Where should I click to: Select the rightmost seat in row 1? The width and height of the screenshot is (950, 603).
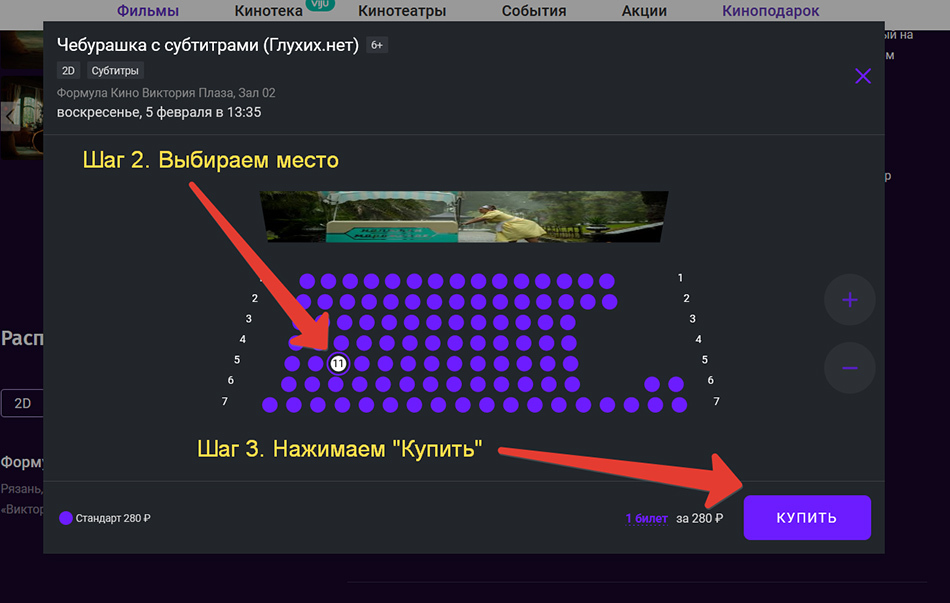pos(607,281)
